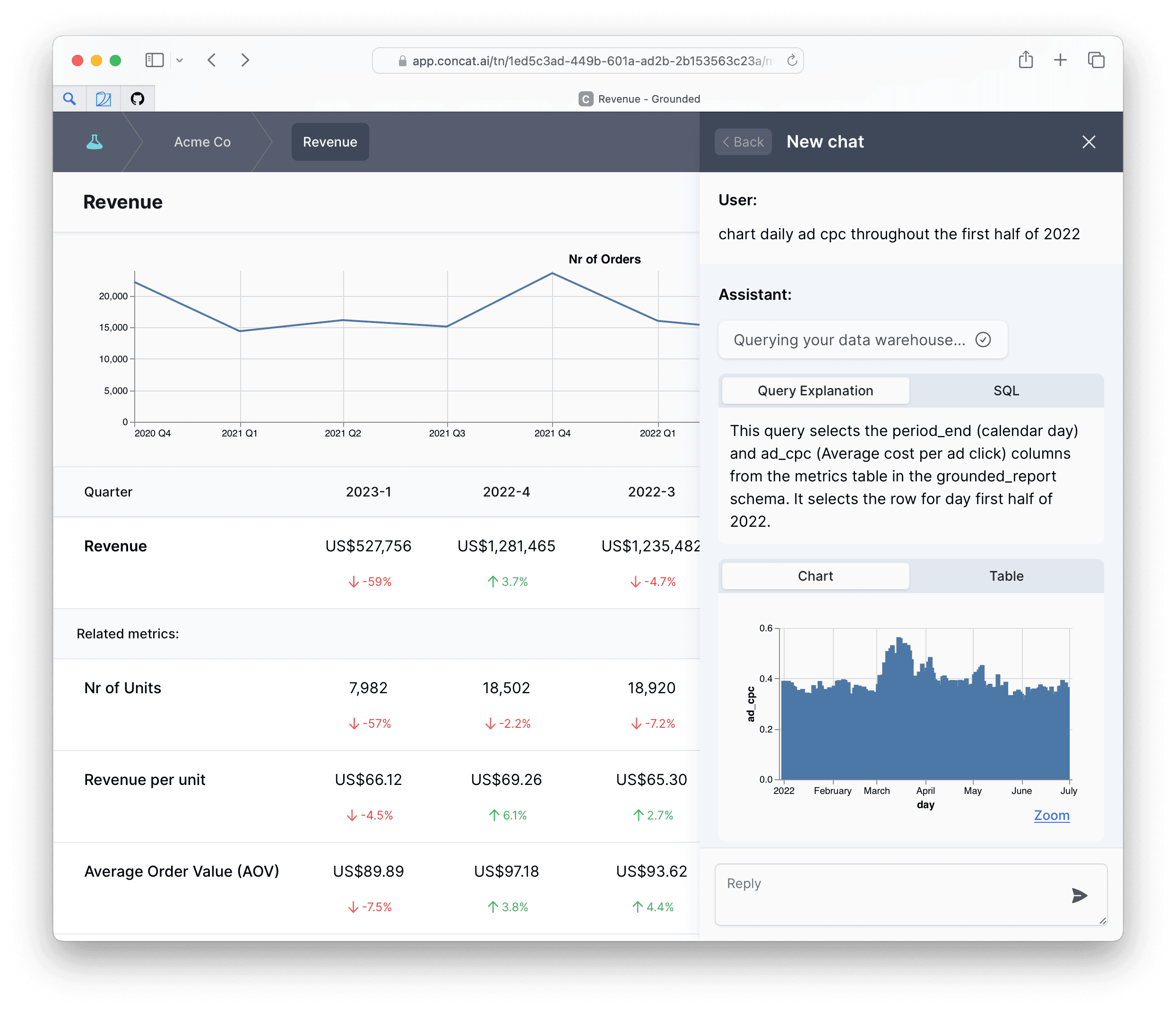Go back with the browser back chevron
This screenshot has height=1011, width=1176.
tap(212, 60)
